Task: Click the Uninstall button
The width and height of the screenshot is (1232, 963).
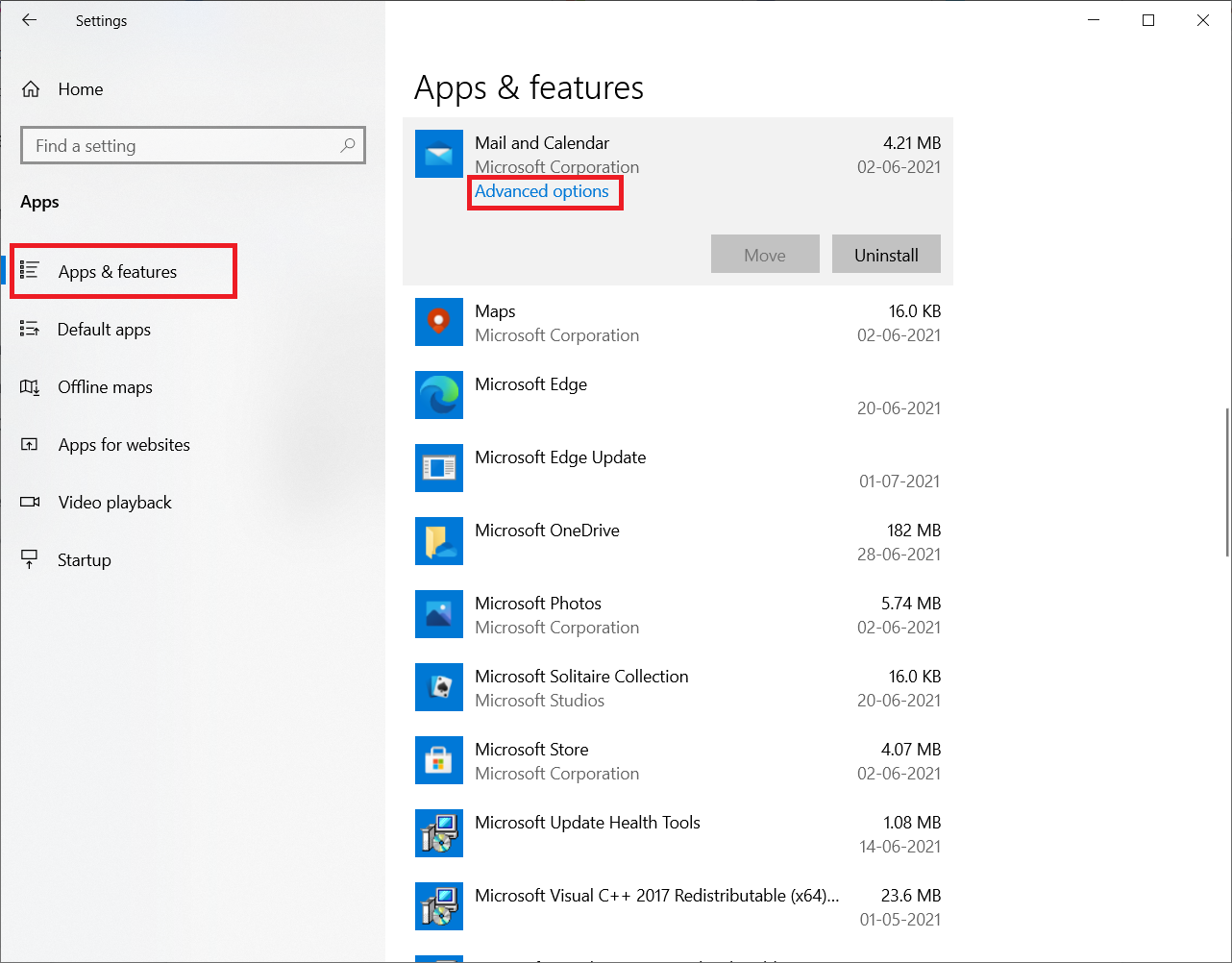Action: pos(886,254)
